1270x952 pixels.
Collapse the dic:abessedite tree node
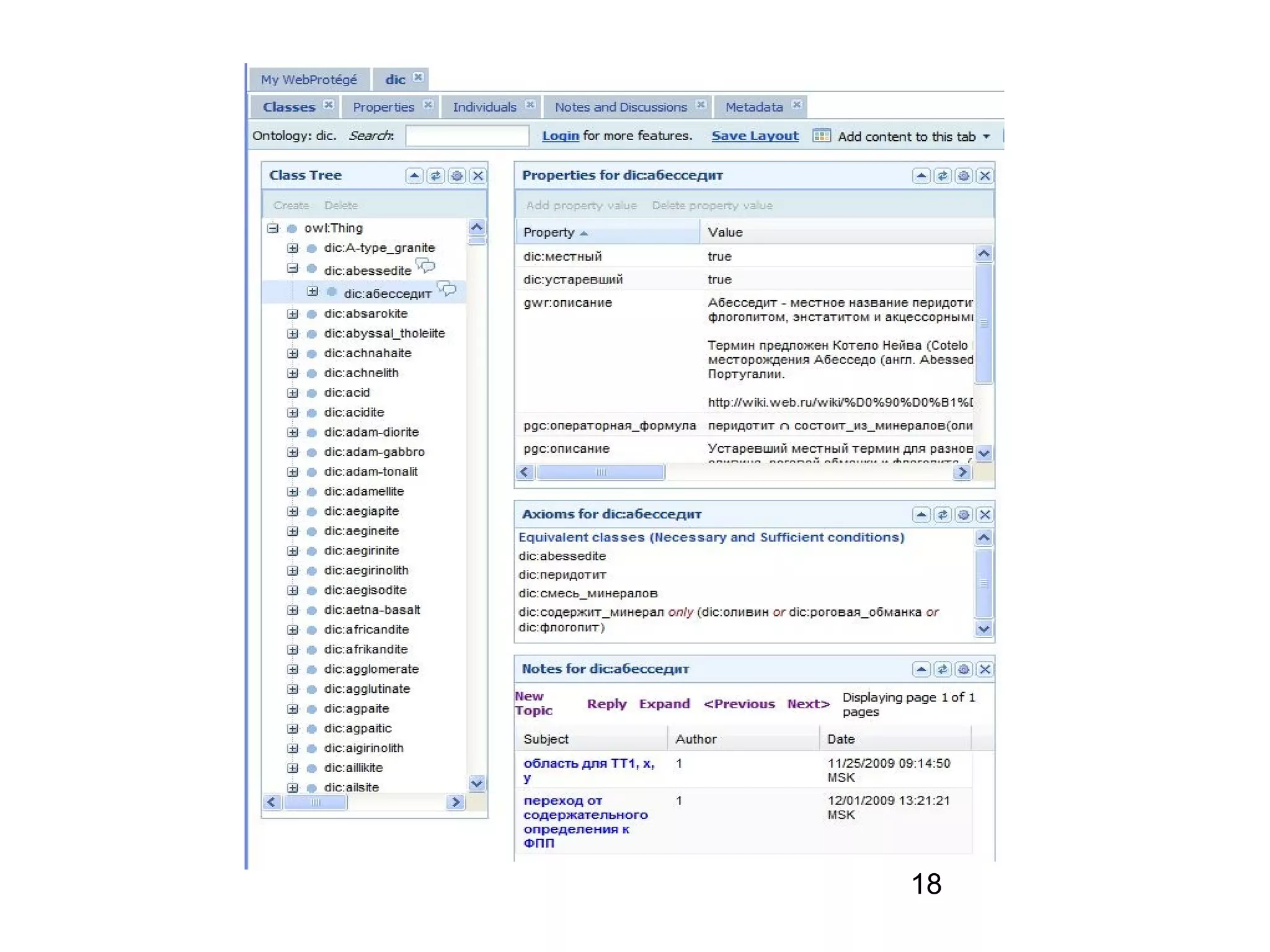point(293,269)
